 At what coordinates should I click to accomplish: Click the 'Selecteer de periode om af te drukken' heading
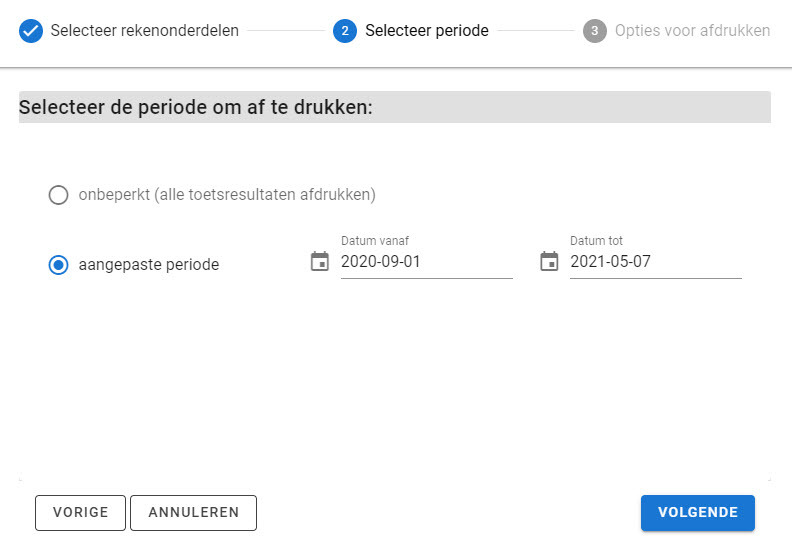196,107
